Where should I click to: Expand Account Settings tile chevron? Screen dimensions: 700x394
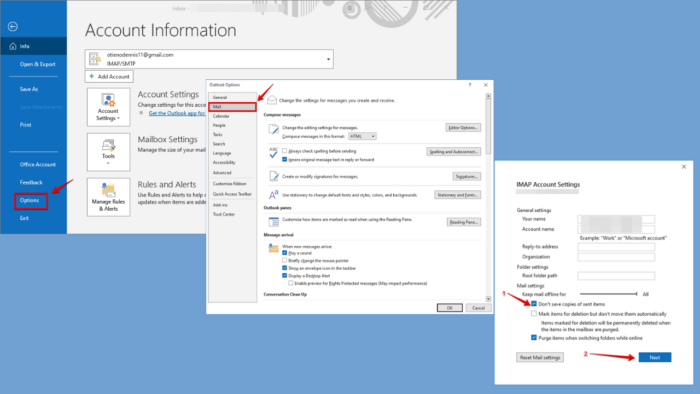point(118,118)
